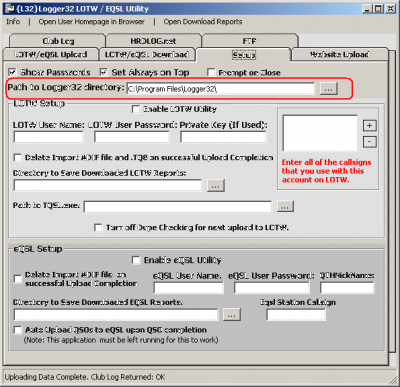Click Open User Homepage in Browser

pyautogui.click(x=91, y=22)
